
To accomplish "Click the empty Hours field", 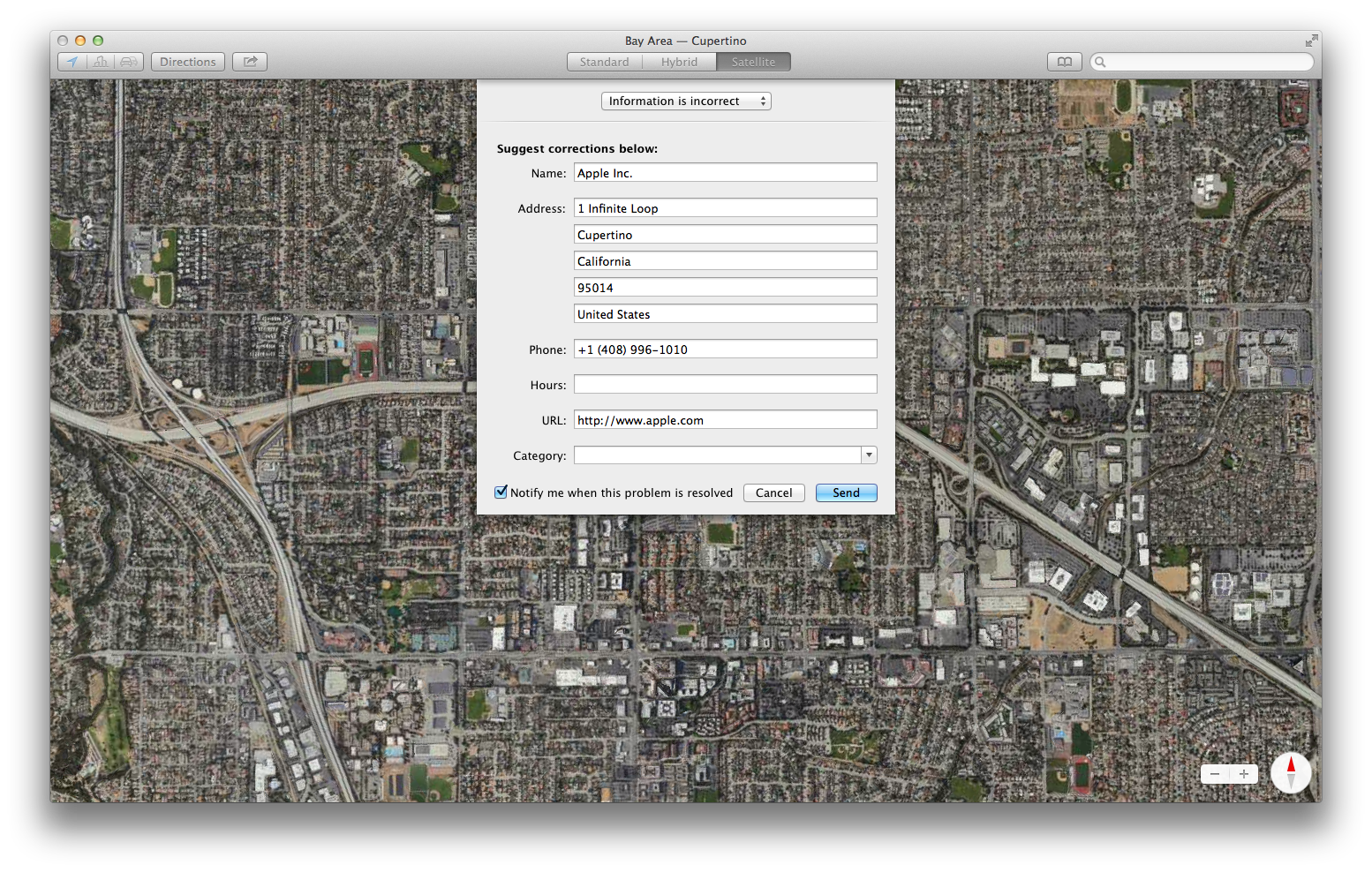I will pyautogui.click(x=725, y=385).
